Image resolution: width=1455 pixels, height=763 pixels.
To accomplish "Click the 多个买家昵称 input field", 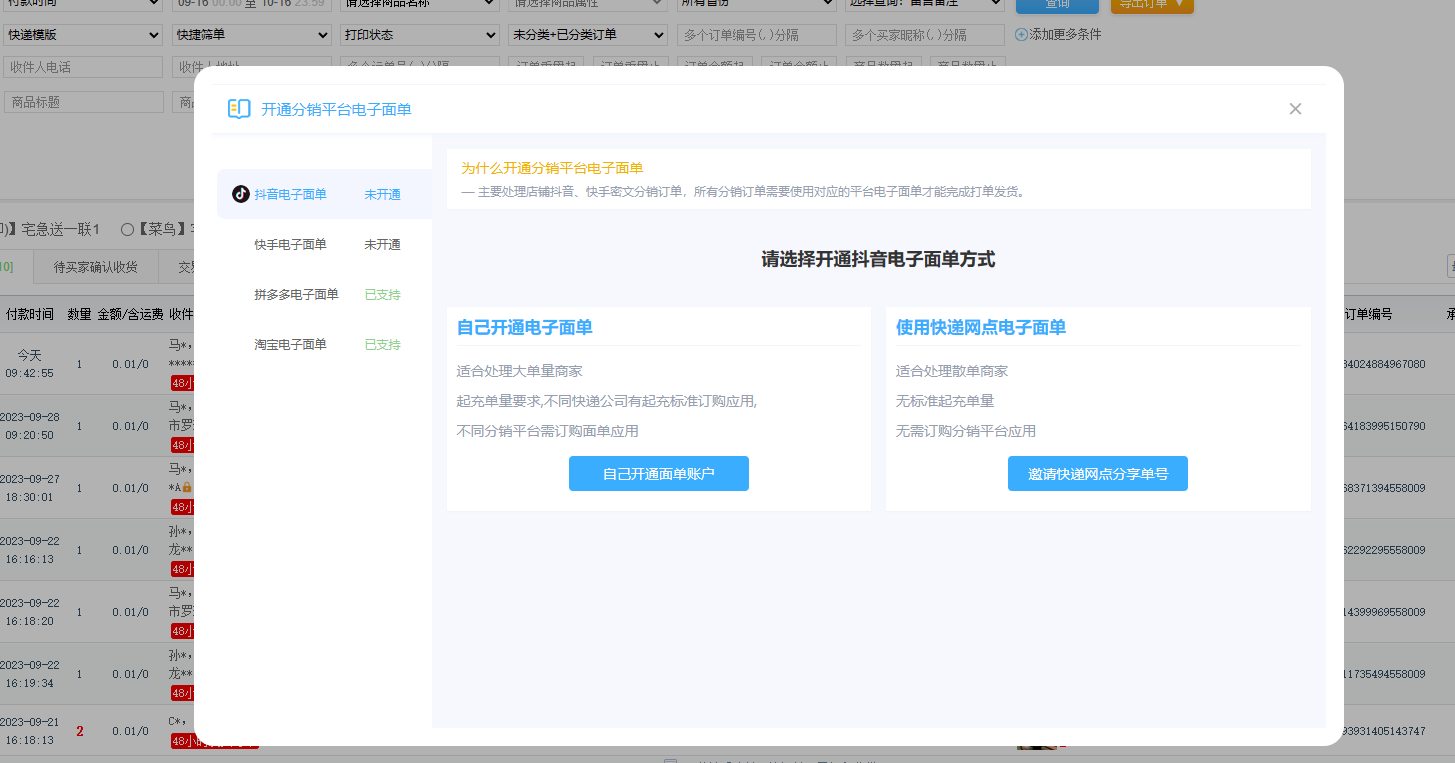I will 925,35.
